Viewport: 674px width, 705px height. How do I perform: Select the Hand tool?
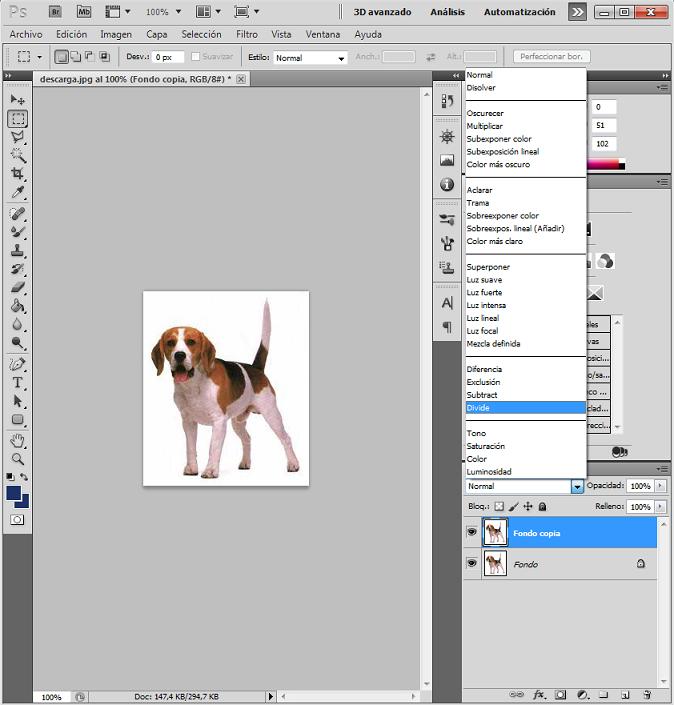point(18,441)
